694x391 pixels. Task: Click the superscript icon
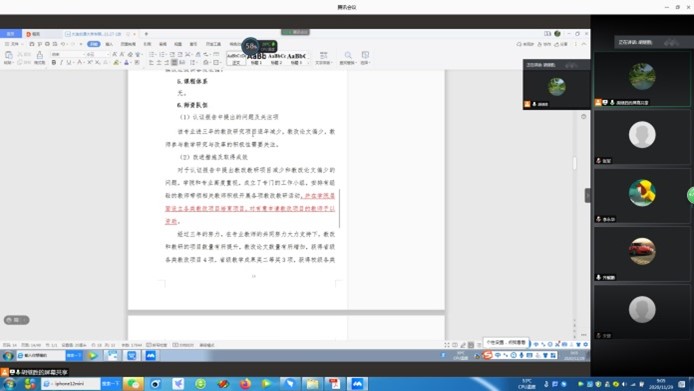pyautogui.click(x=89, y=63)
